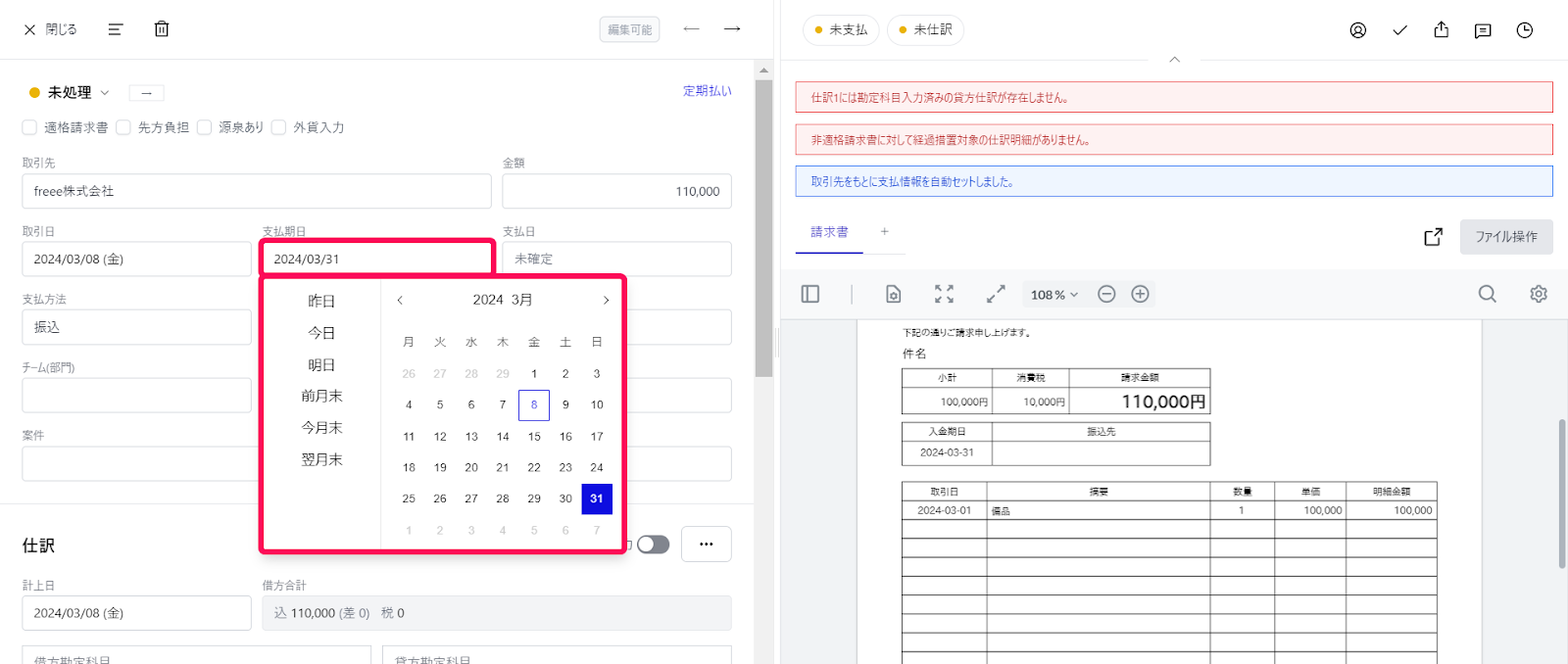Open viewer settings gear icon
The height and width of the screenshot is (664, 1568).
[1539, 294]
